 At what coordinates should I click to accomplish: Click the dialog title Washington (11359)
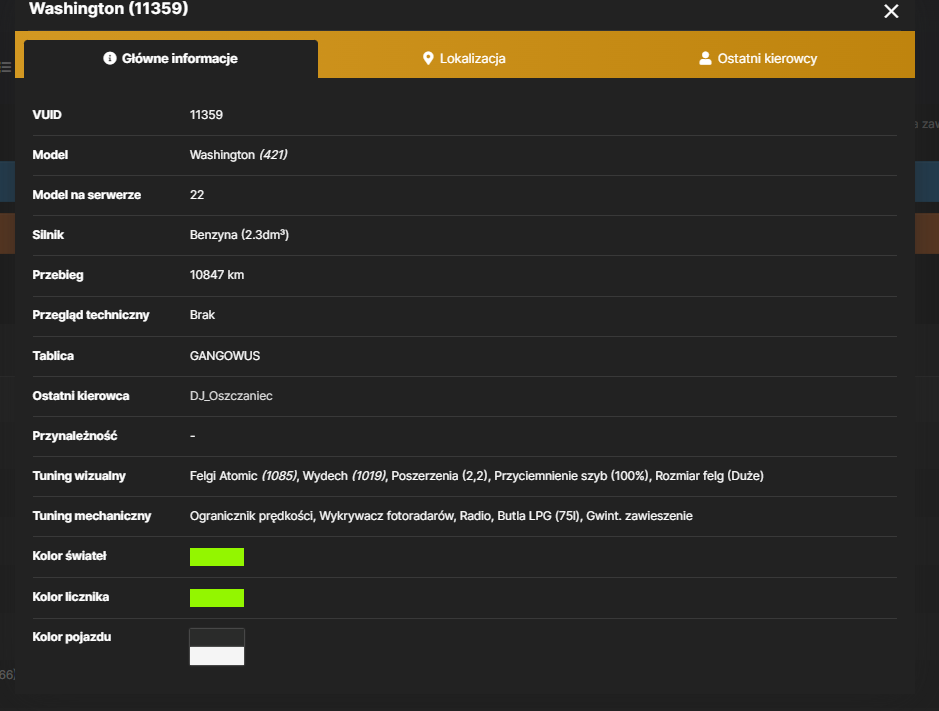pos(108,8)
